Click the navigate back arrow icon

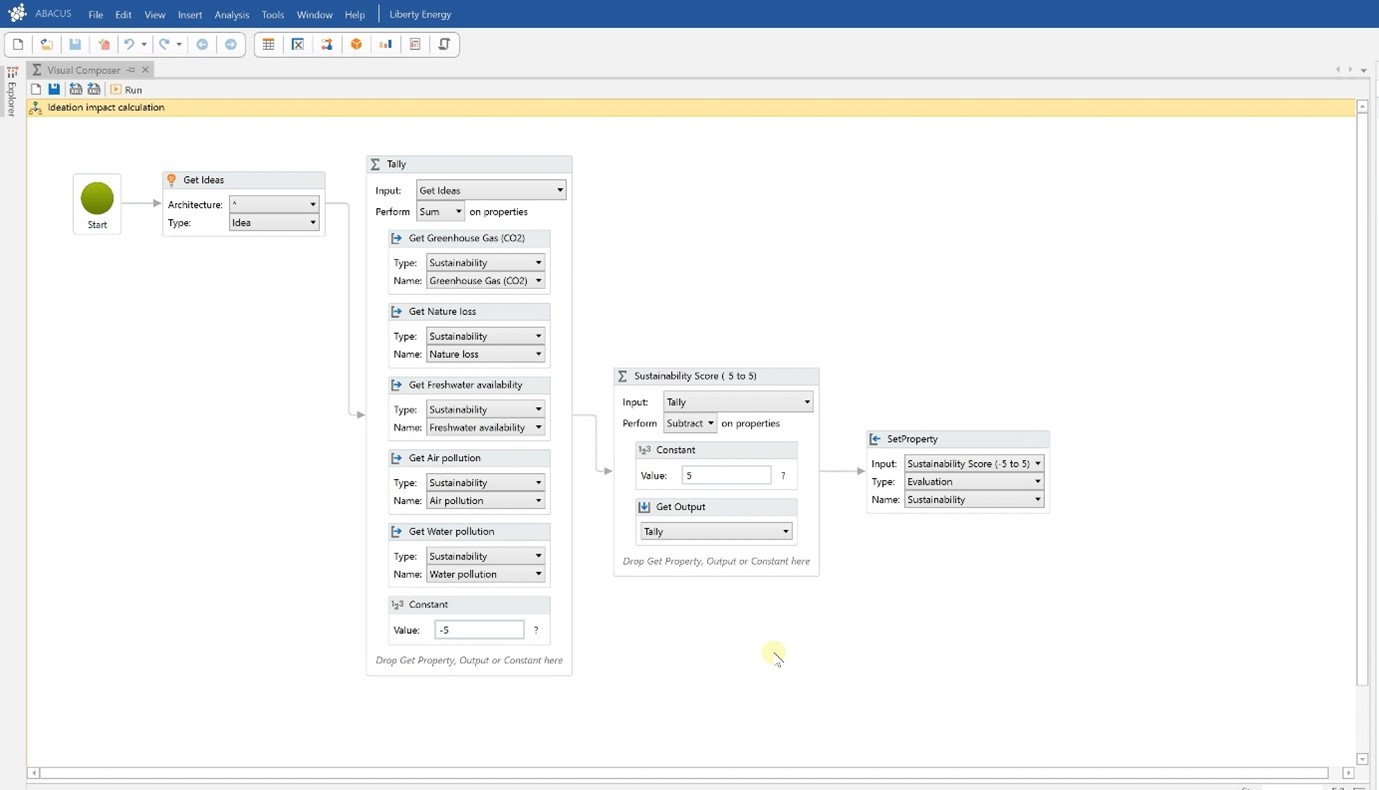(202, 44)
